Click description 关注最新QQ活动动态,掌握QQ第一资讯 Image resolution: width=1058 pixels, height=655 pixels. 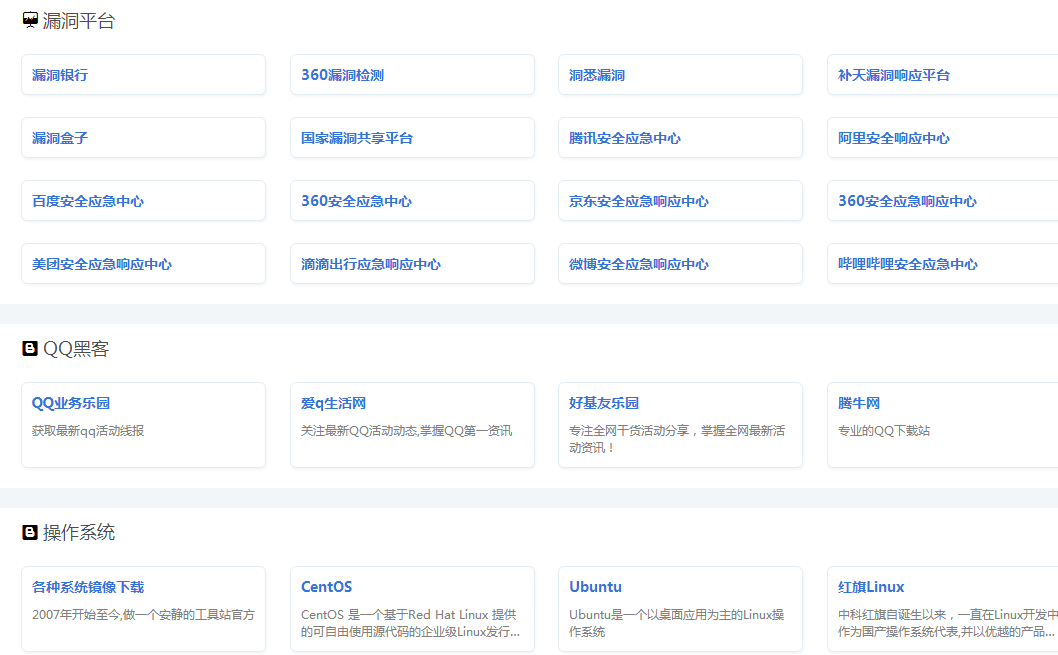[406, 431]
